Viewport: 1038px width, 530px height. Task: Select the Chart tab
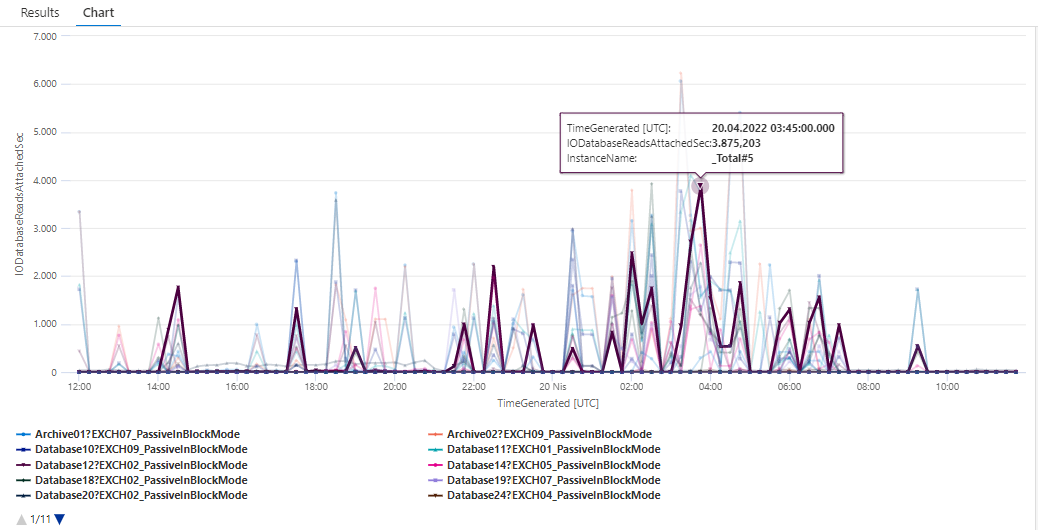click(98, 13)
